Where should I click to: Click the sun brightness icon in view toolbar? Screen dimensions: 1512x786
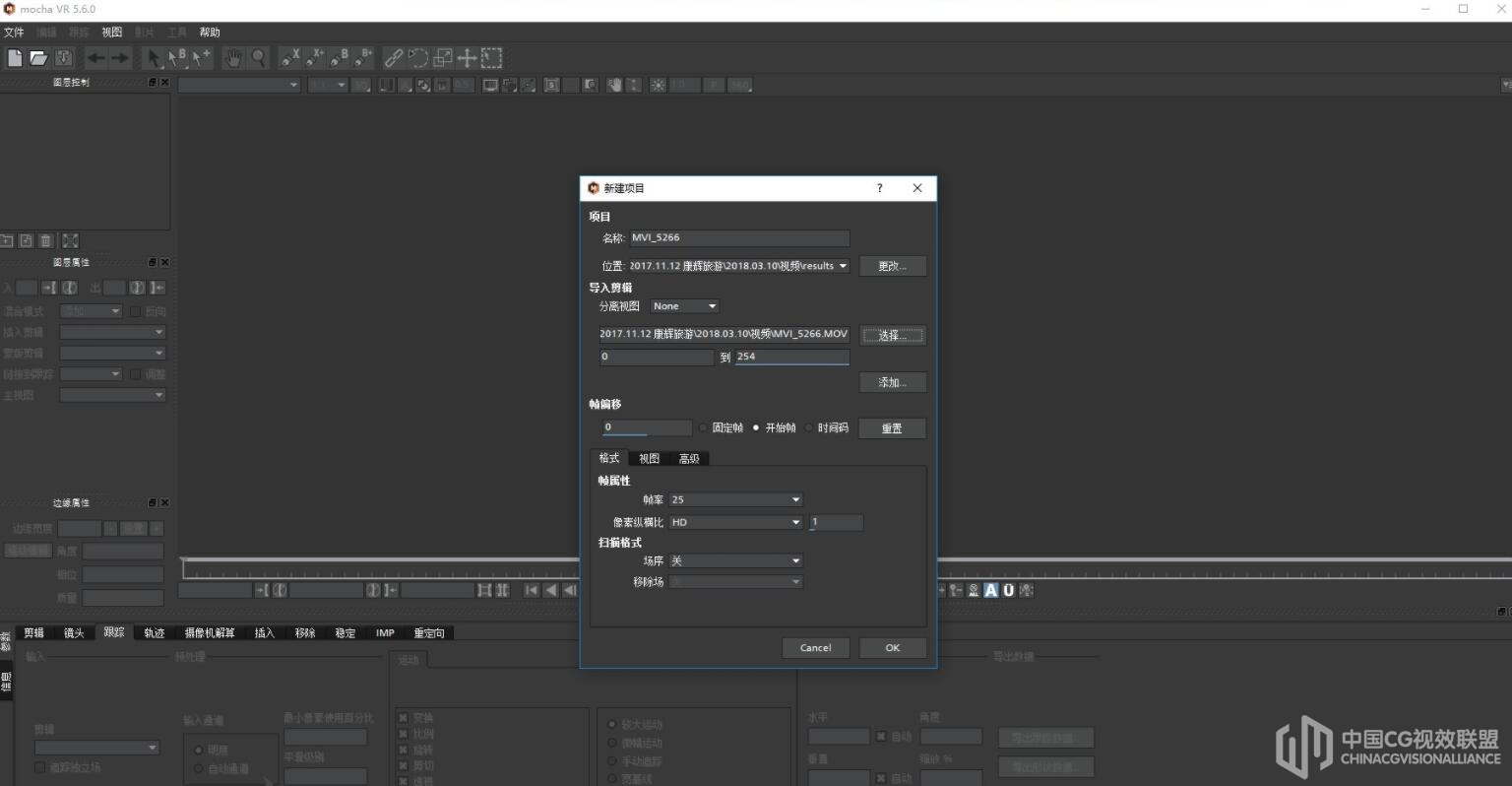click(x=658, y=86)
